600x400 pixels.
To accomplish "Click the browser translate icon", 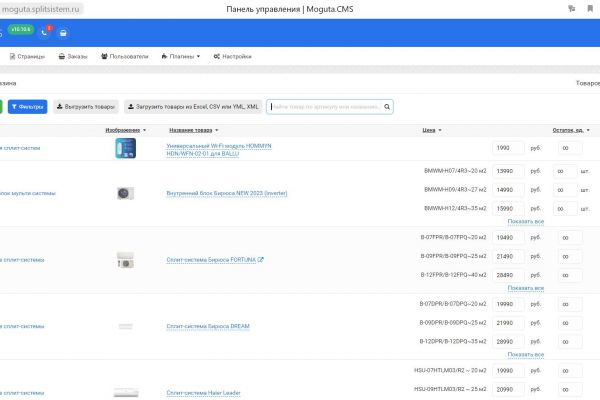I will pyautogui.click(x=572, y=8).
